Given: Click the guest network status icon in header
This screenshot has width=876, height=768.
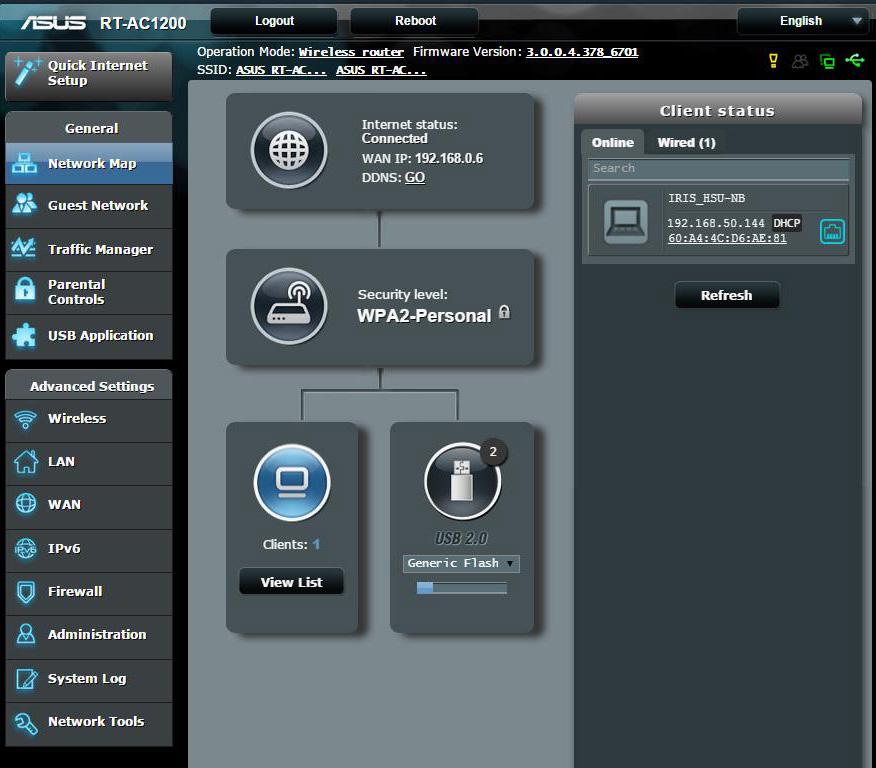Looking at the screenshot, I should (800, 61).
